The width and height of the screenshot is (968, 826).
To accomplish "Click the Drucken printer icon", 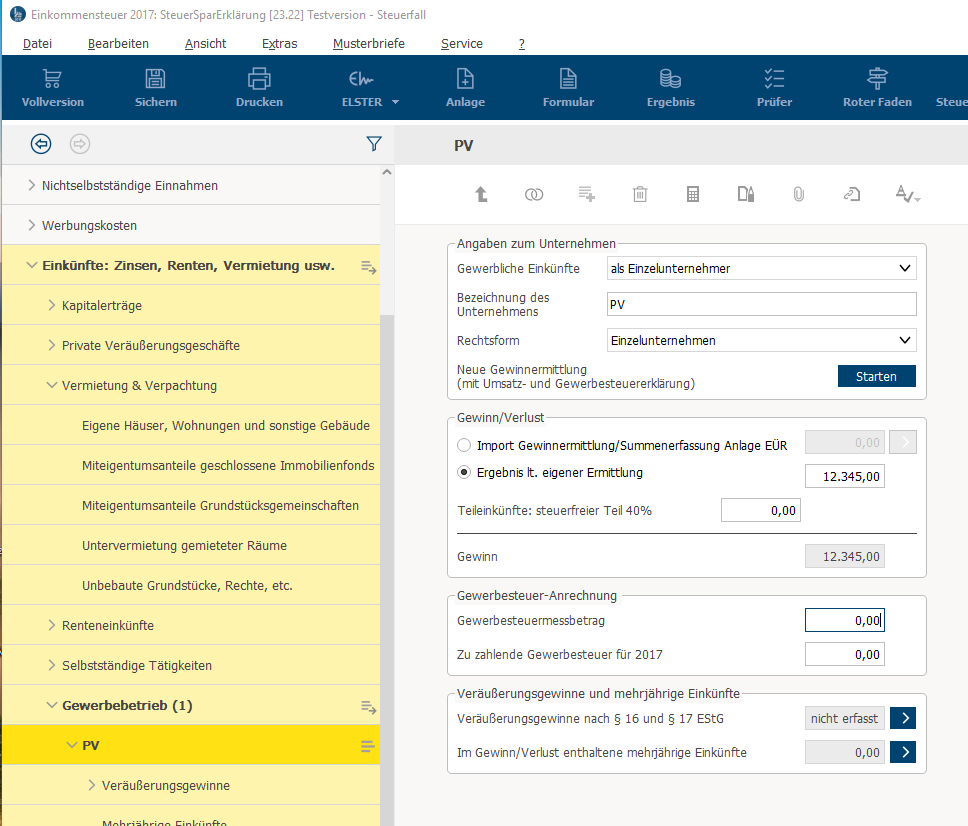I will tap(259, 79).
